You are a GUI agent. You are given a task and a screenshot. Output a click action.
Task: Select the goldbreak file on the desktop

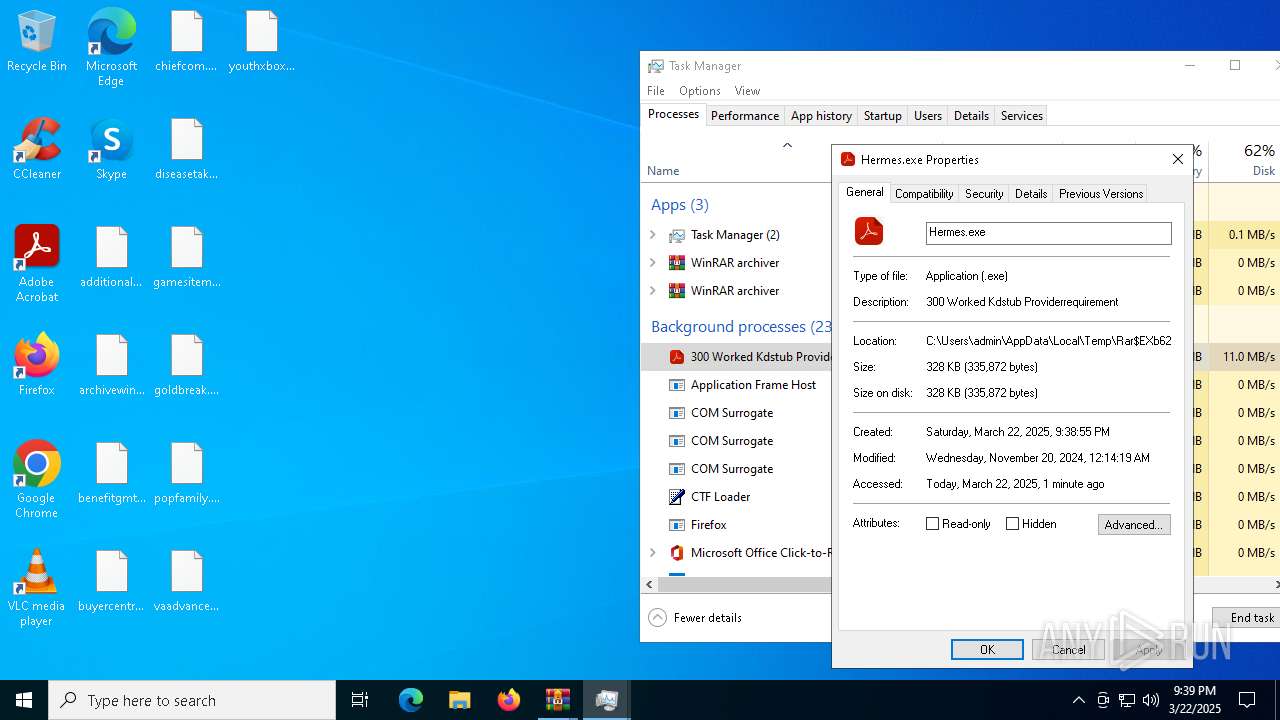pyautogui.click(x=186, y=366)
